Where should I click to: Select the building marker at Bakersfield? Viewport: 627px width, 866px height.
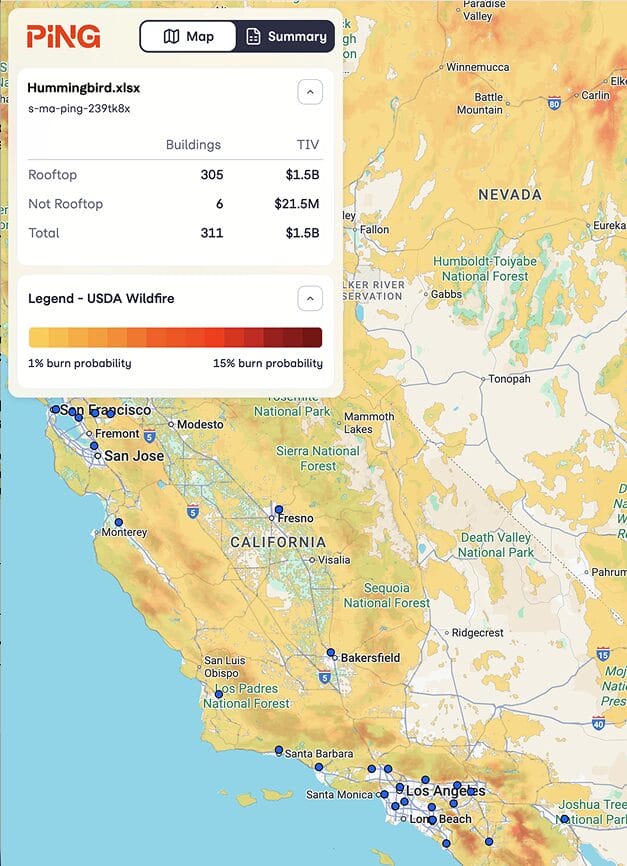click(331, 653)
